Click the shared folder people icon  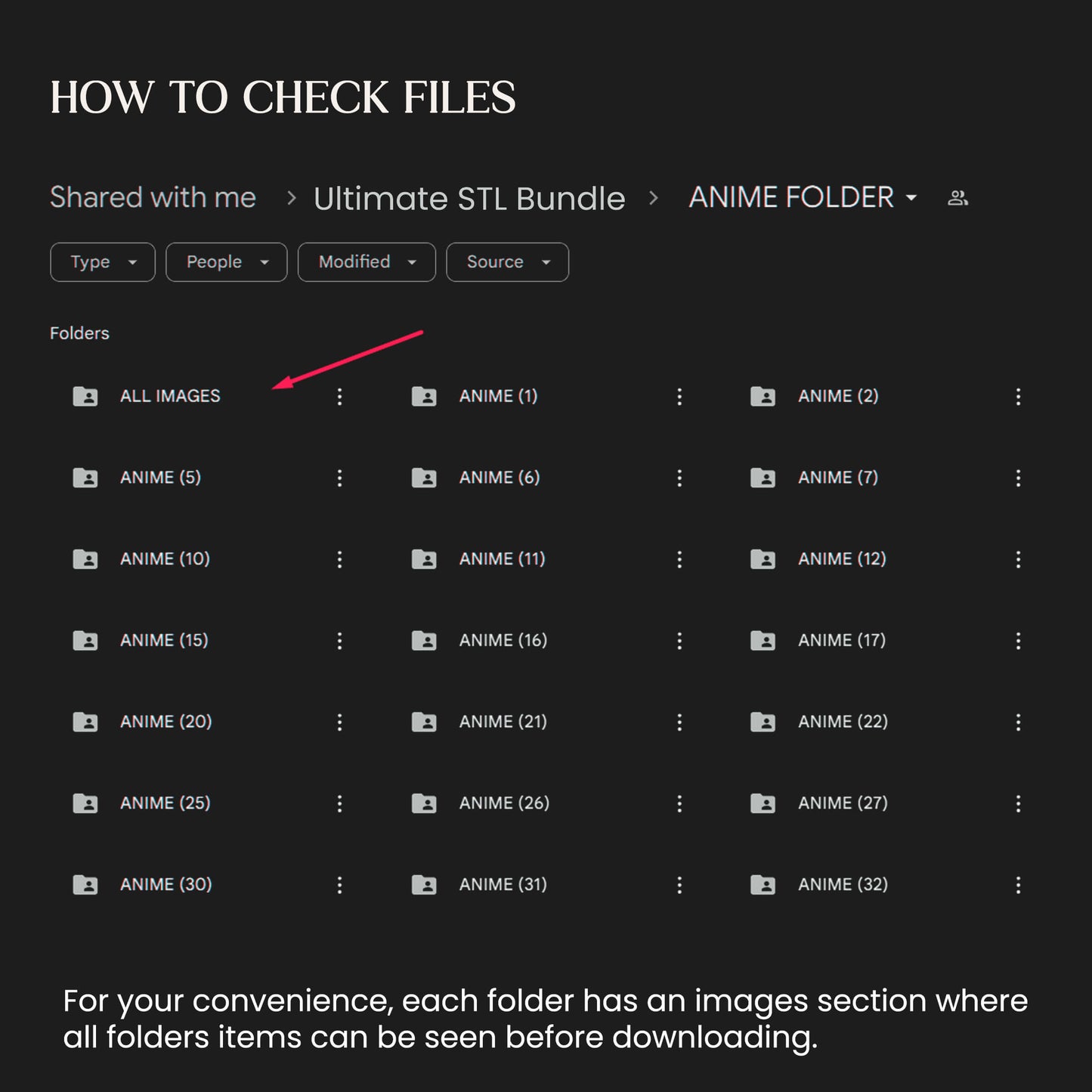point(957,198)
